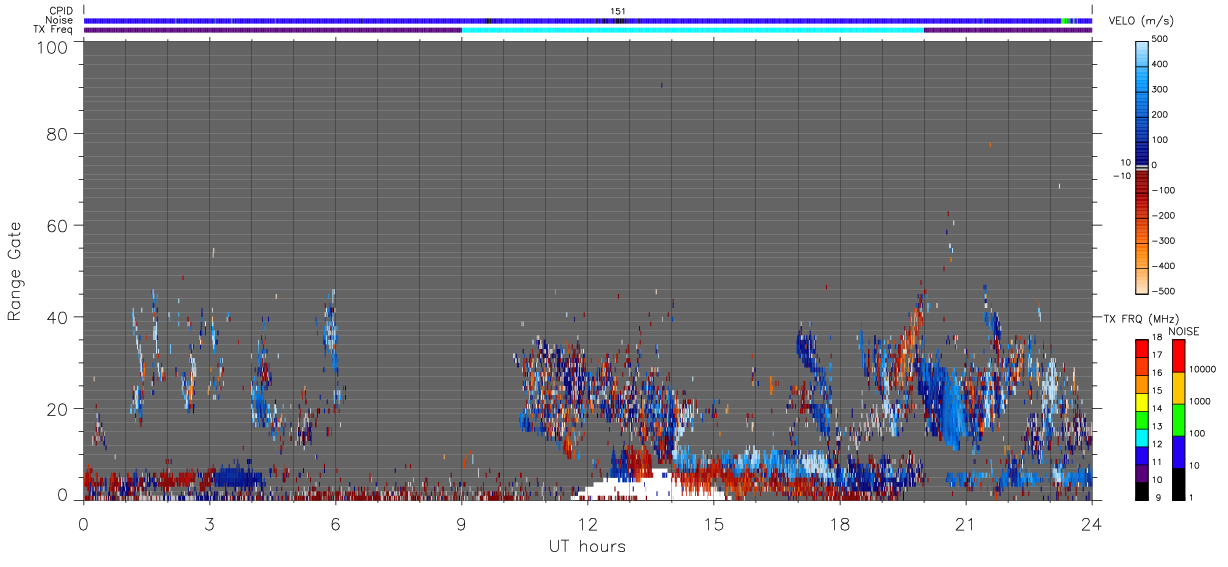Screen dimensions: 1228x567
Task: Select yellow swatch in TX FRQ colorbar
Action: tap(1142, 400)
